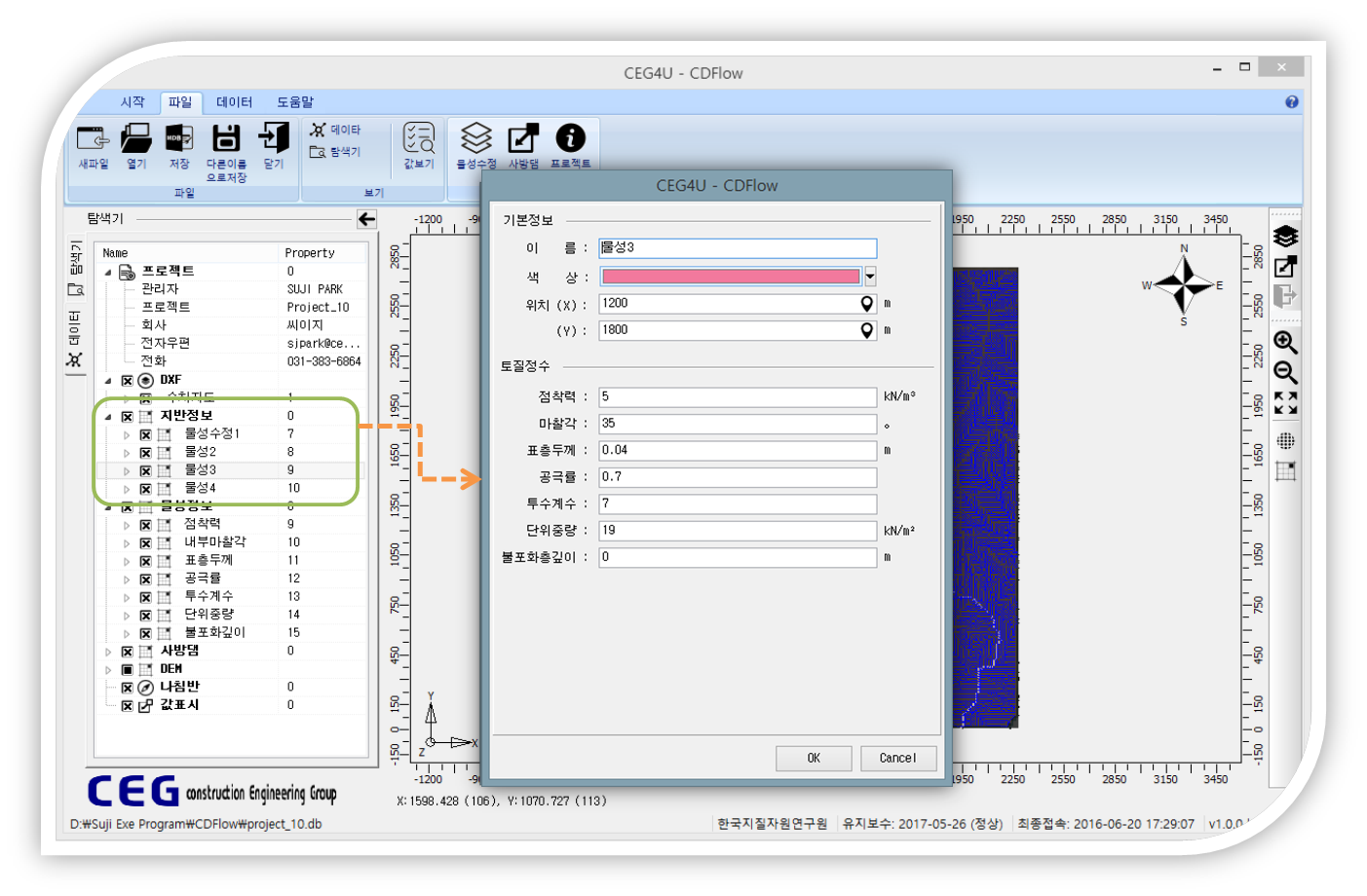Uncheck the 물성4 checkbox
Viewport: 1367px width, 896px height.
[x=145, y=489]
